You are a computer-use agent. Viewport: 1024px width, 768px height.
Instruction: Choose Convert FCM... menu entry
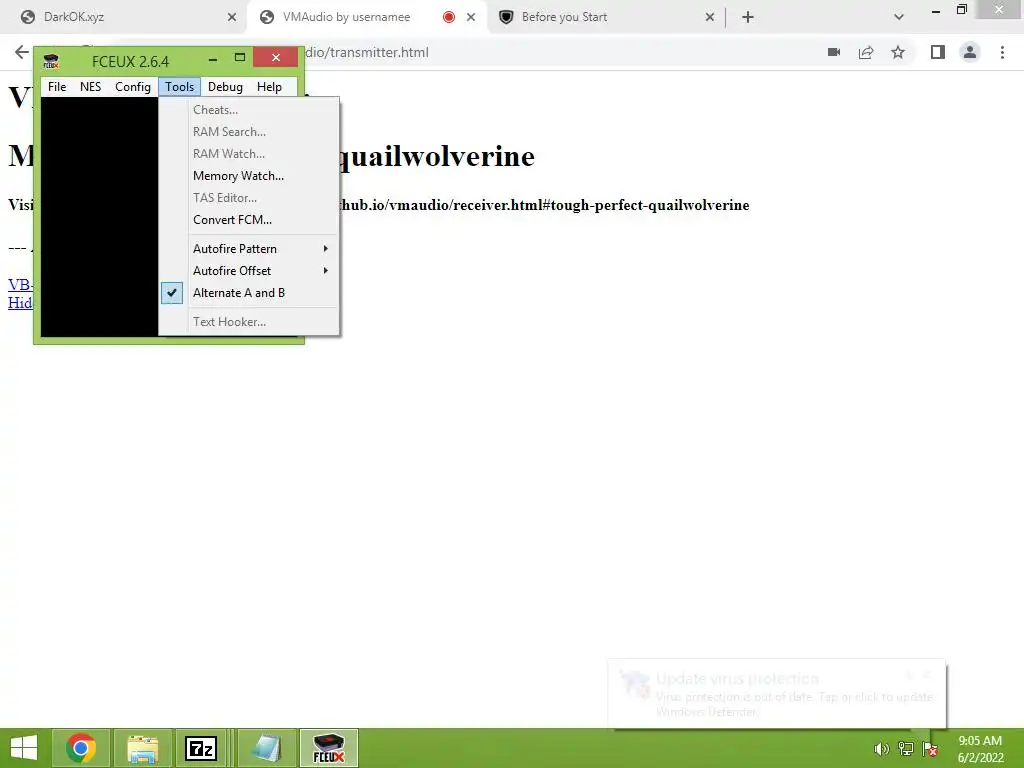[x=249, y=220]
